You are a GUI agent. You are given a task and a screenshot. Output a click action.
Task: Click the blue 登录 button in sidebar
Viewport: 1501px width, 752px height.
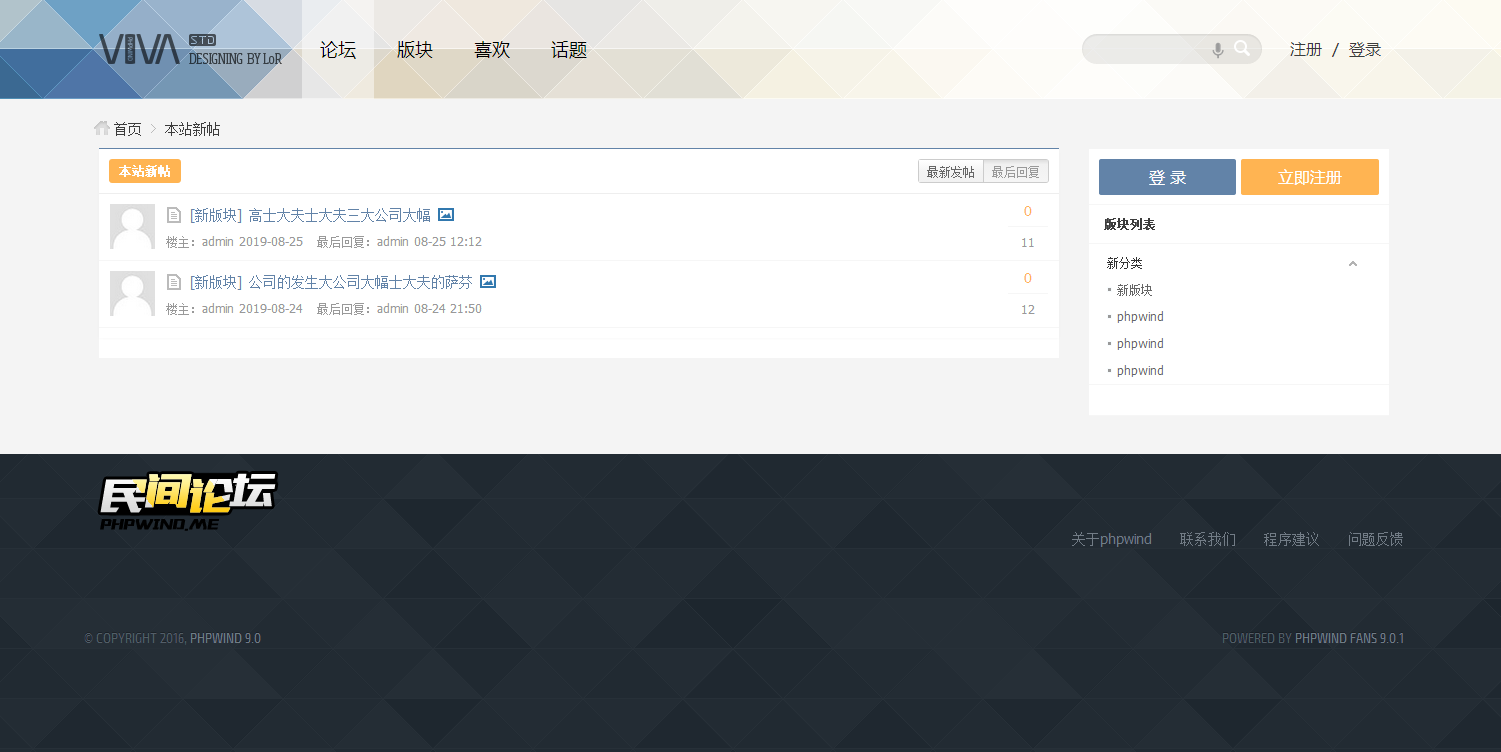1167,177
